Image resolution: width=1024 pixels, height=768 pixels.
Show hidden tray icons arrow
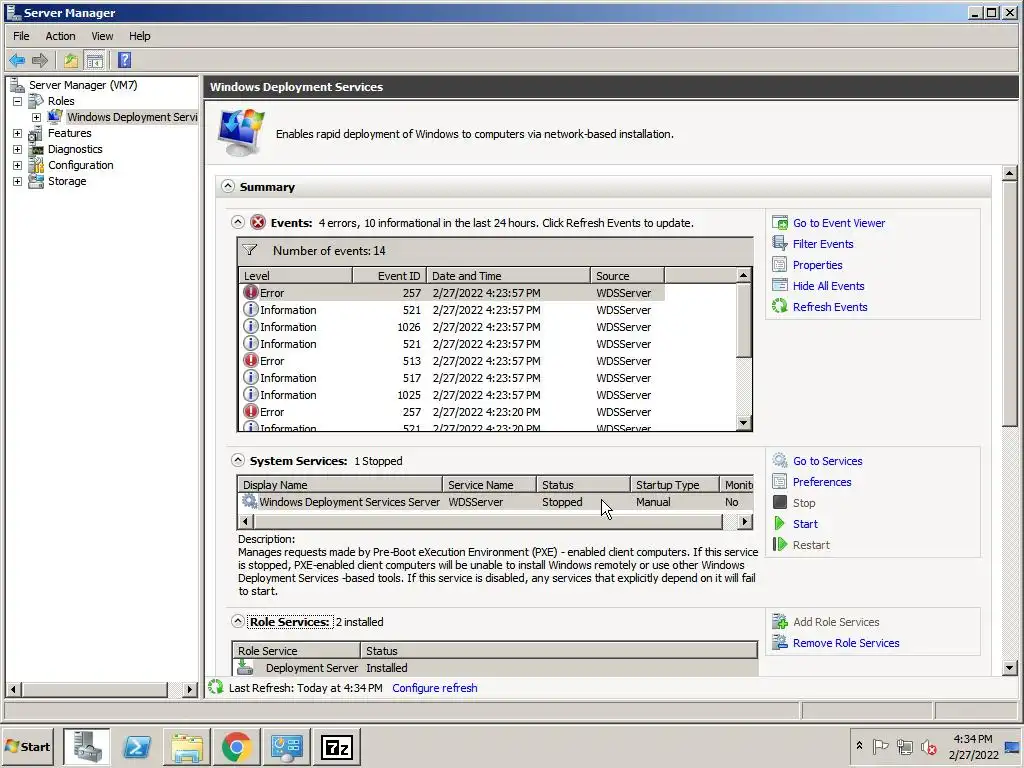pyautogui.click(x=859, y=745)
